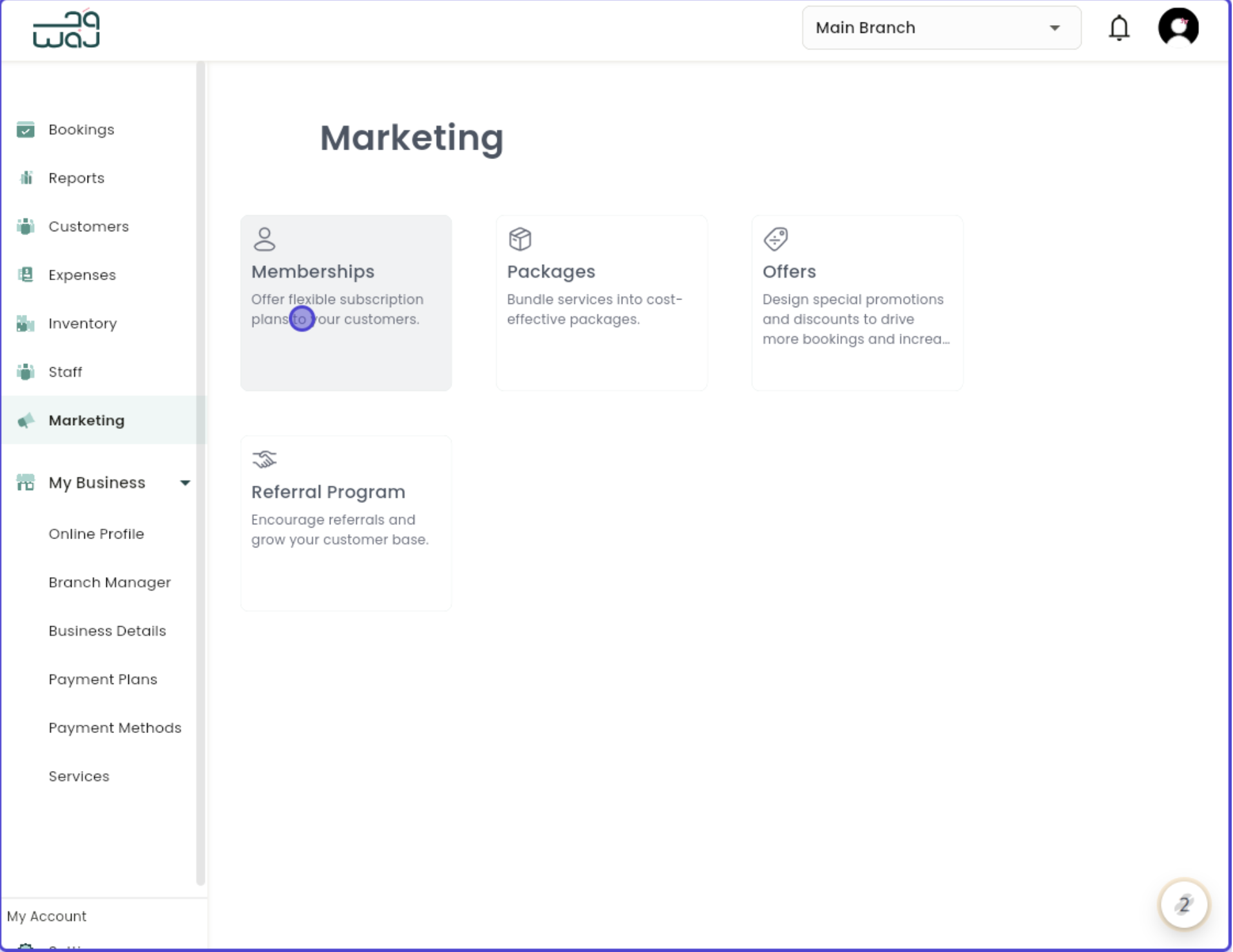Click the Referral Program handshake icon
This screenshot has width=1233, height=952.
[x=264, y=459]
